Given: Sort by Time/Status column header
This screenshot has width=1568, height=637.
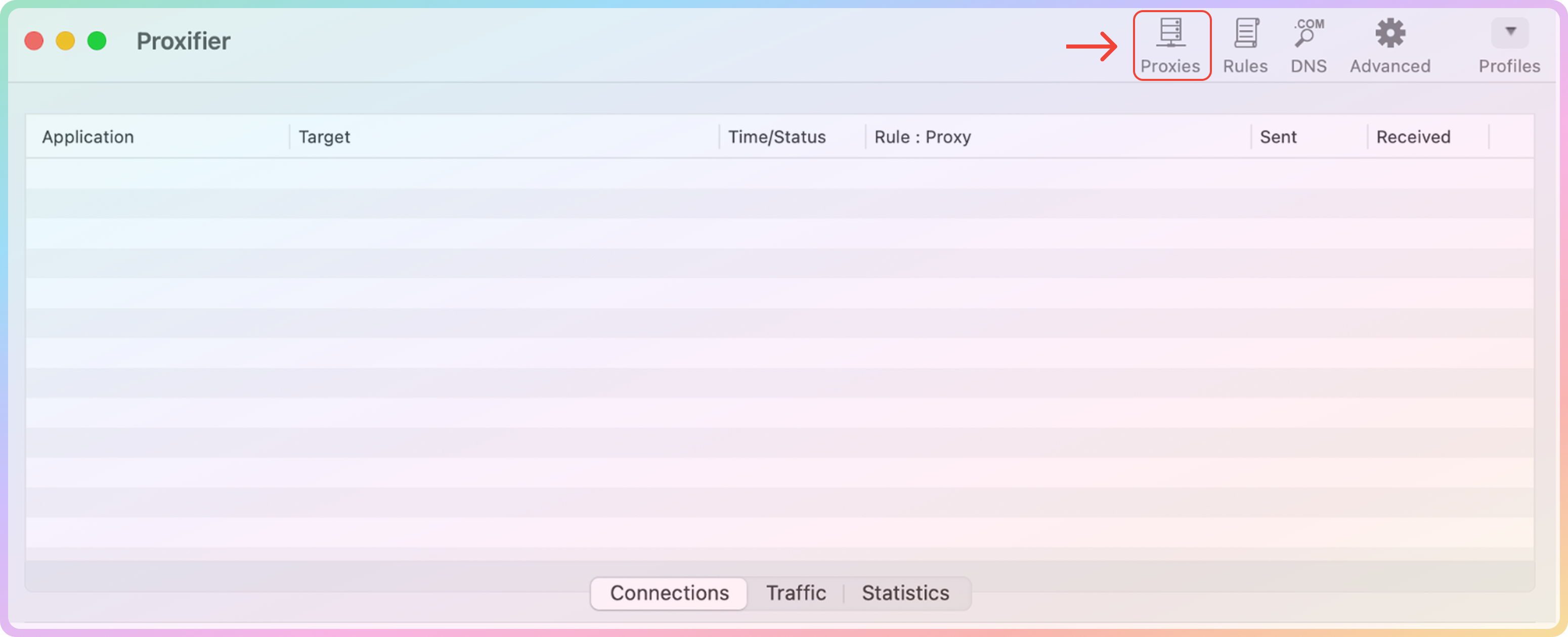Looking at the screenshot, I should (x=777, y=137).
